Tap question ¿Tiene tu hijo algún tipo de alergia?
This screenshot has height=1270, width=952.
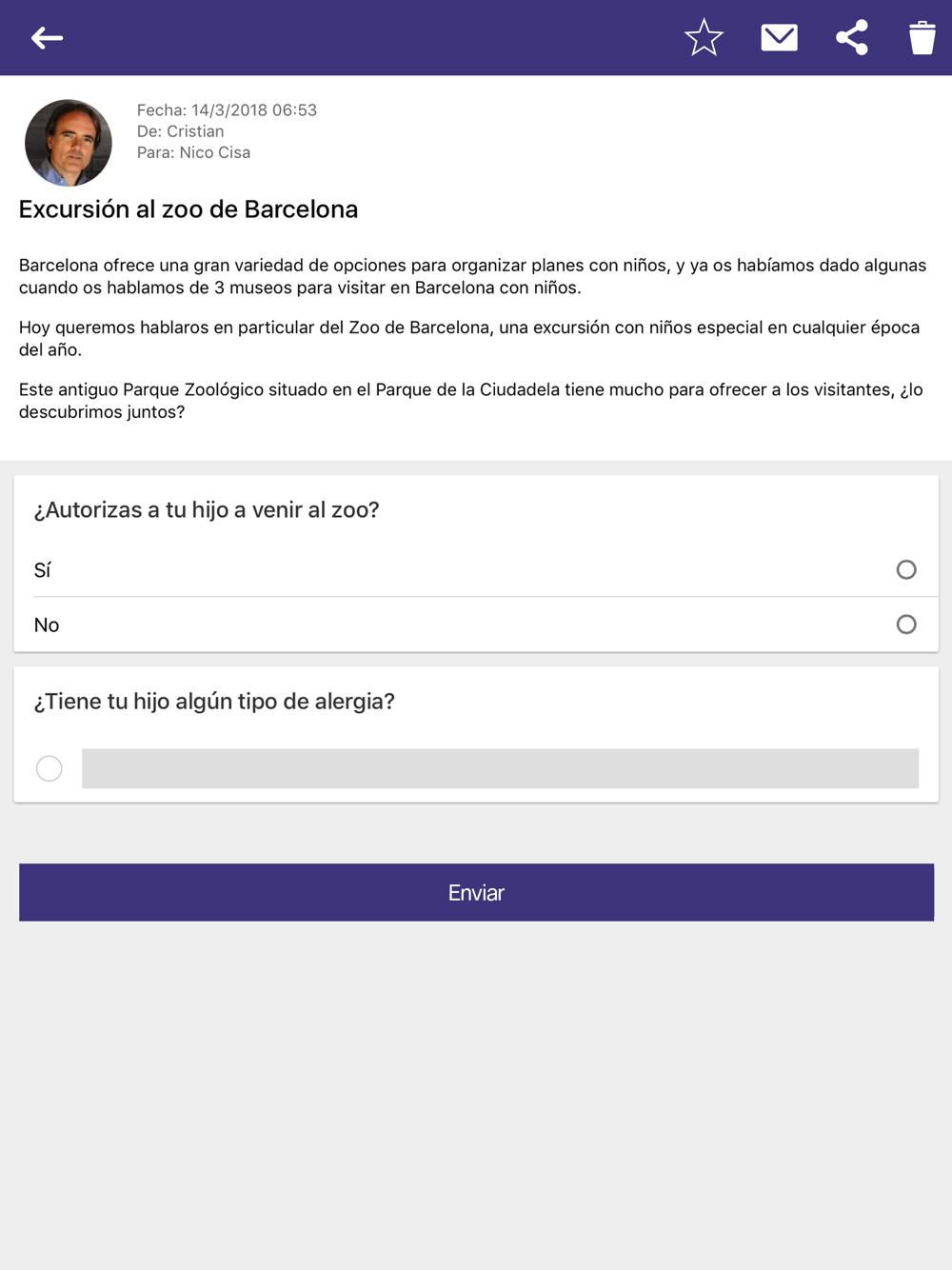click(x=214, y=702)
